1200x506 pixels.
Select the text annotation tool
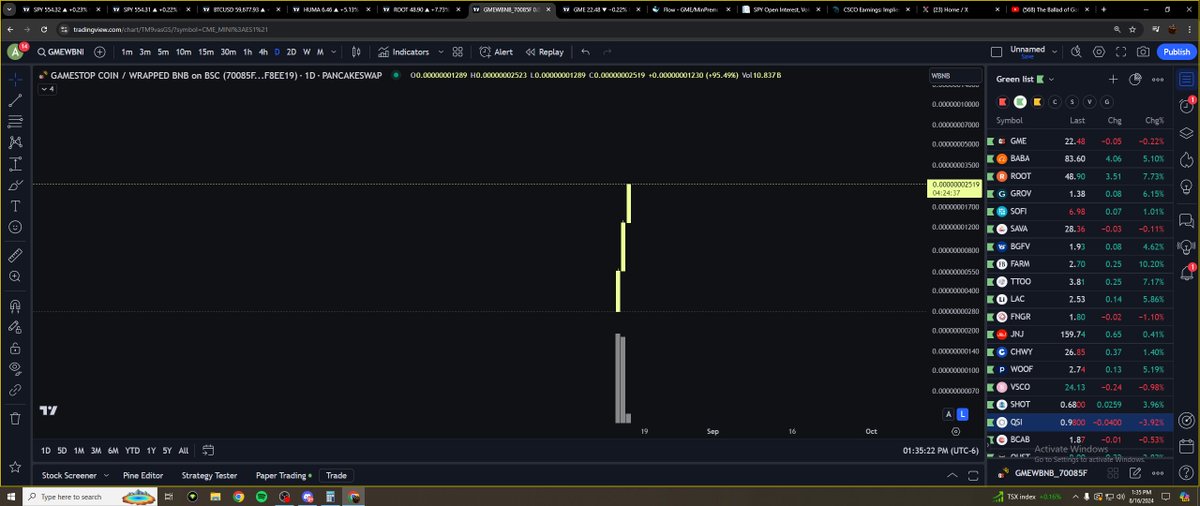15,205
